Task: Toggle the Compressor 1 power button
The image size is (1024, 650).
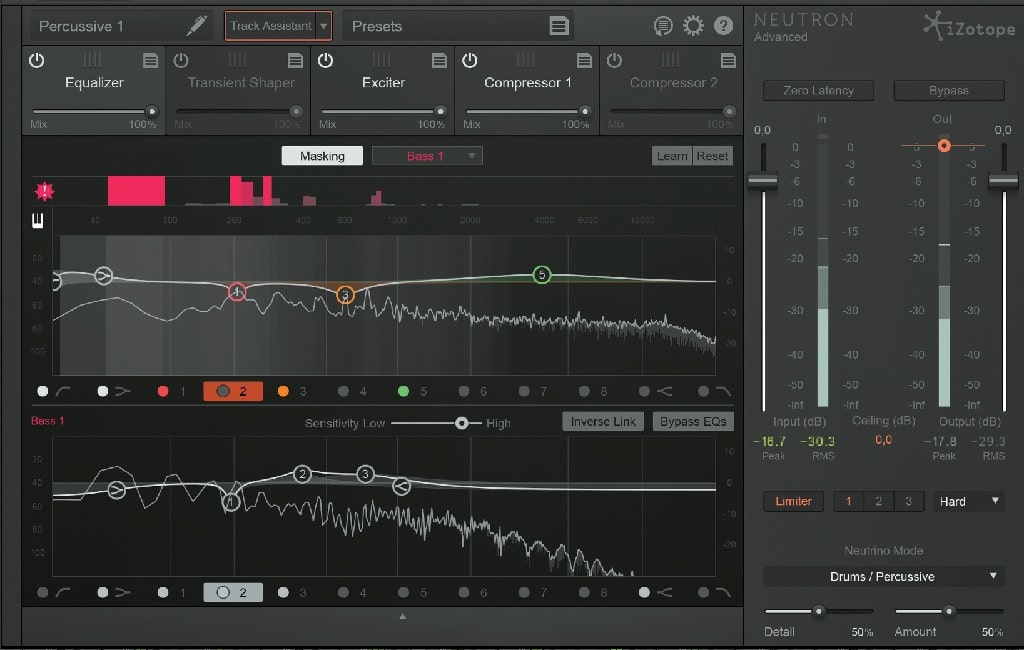Action: tap(470, 61)
